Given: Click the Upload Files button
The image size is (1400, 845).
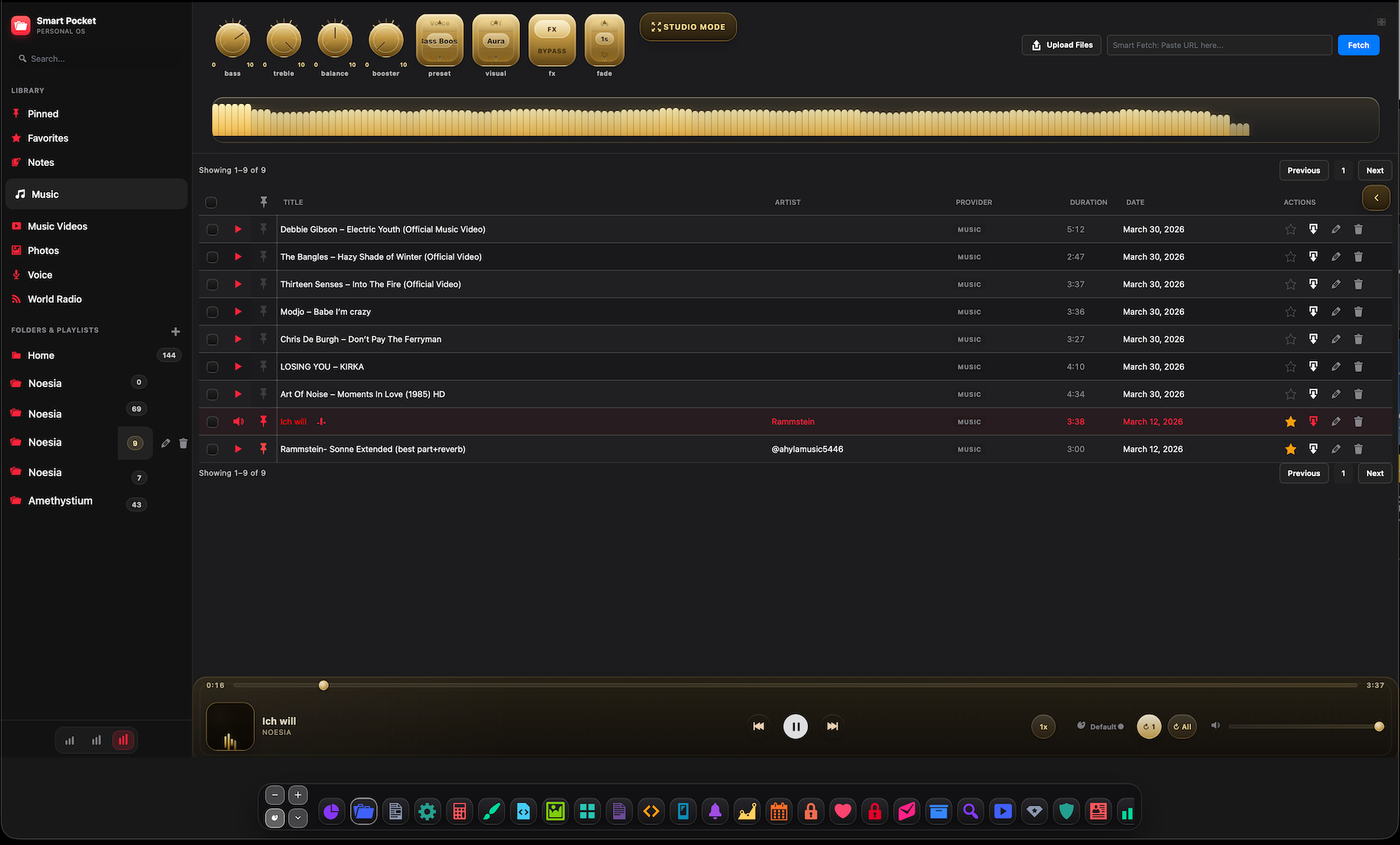Looking at the screenshot, I should coord(1061,45).
